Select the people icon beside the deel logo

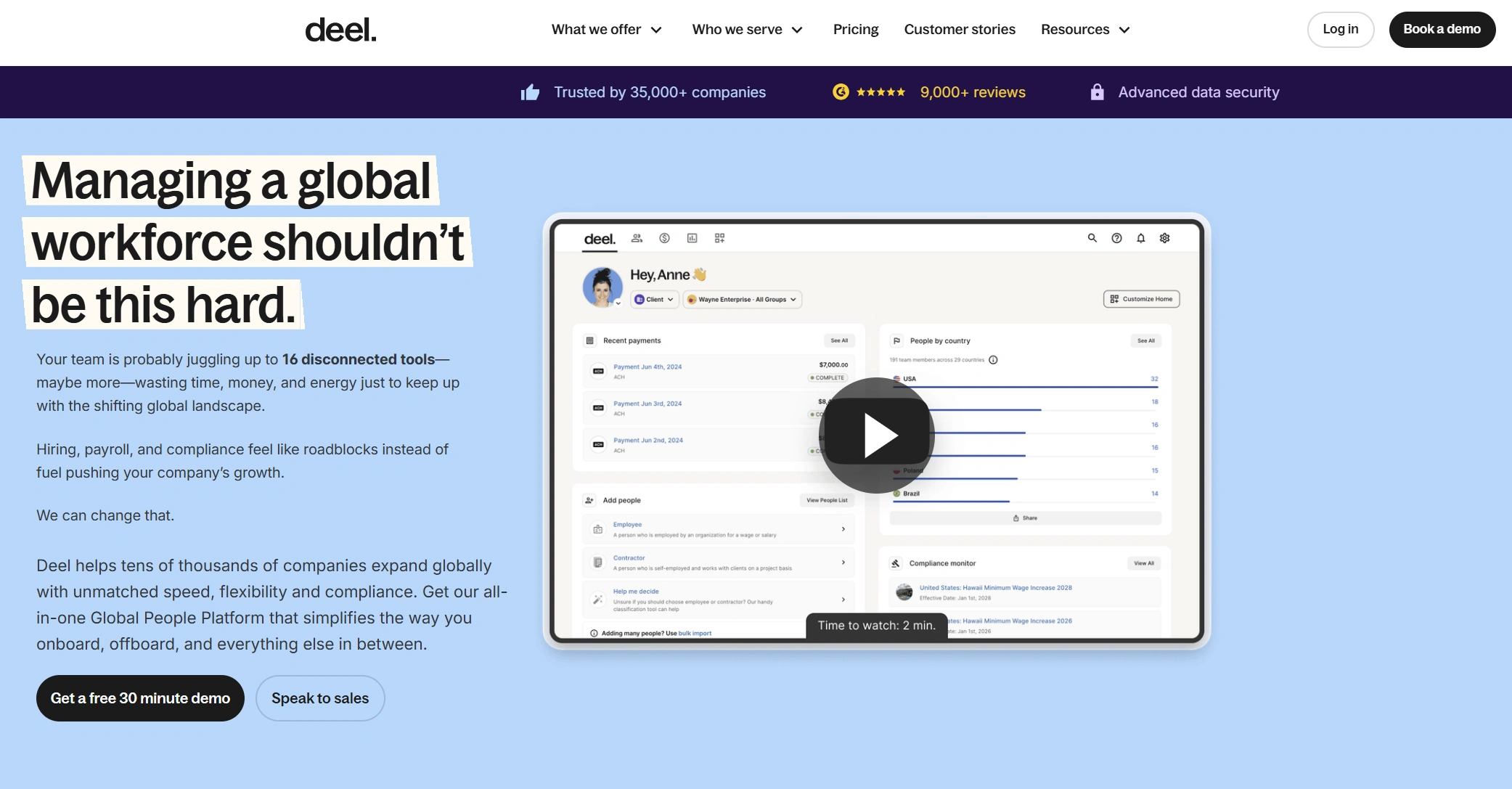[x=637, y=238]
